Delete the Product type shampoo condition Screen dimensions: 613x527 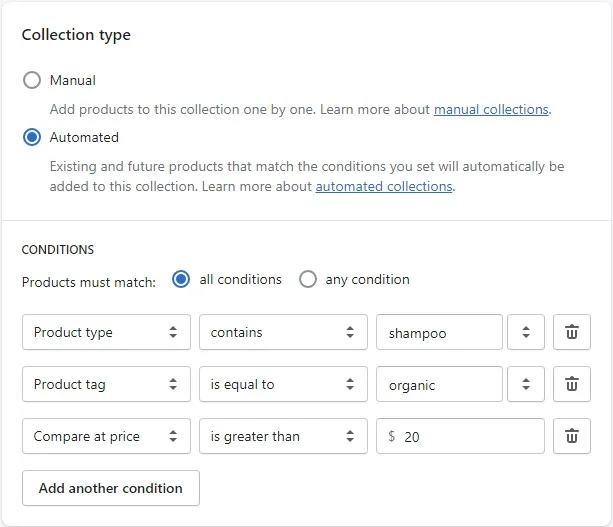coord(571,332)
